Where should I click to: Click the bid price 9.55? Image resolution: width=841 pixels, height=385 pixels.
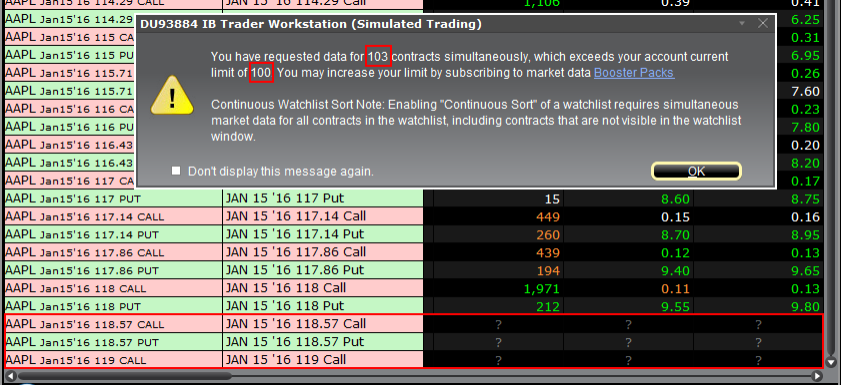pos(675,307)
